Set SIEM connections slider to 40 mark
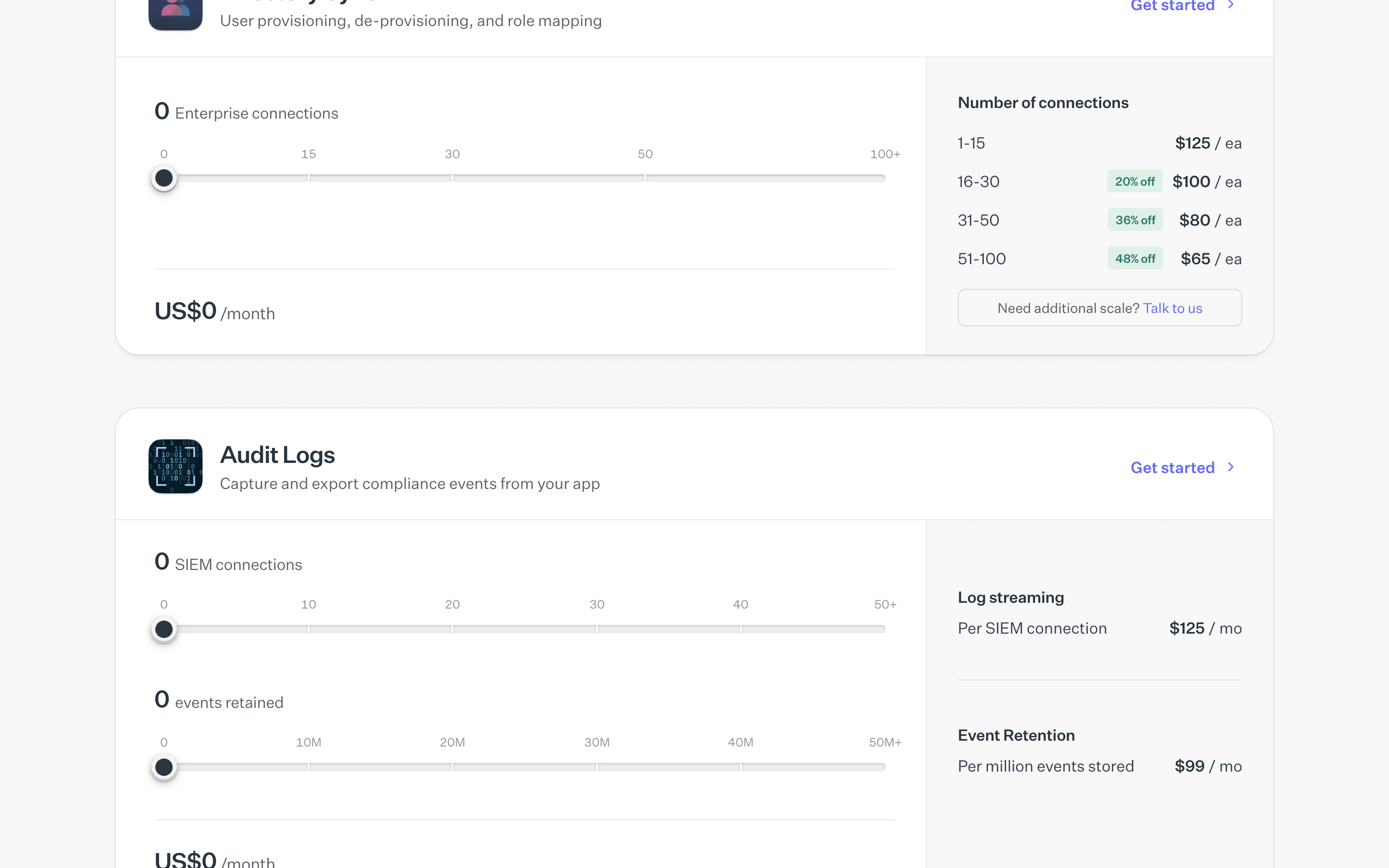Screen dimensions: 1389x868 click(740, 629)
